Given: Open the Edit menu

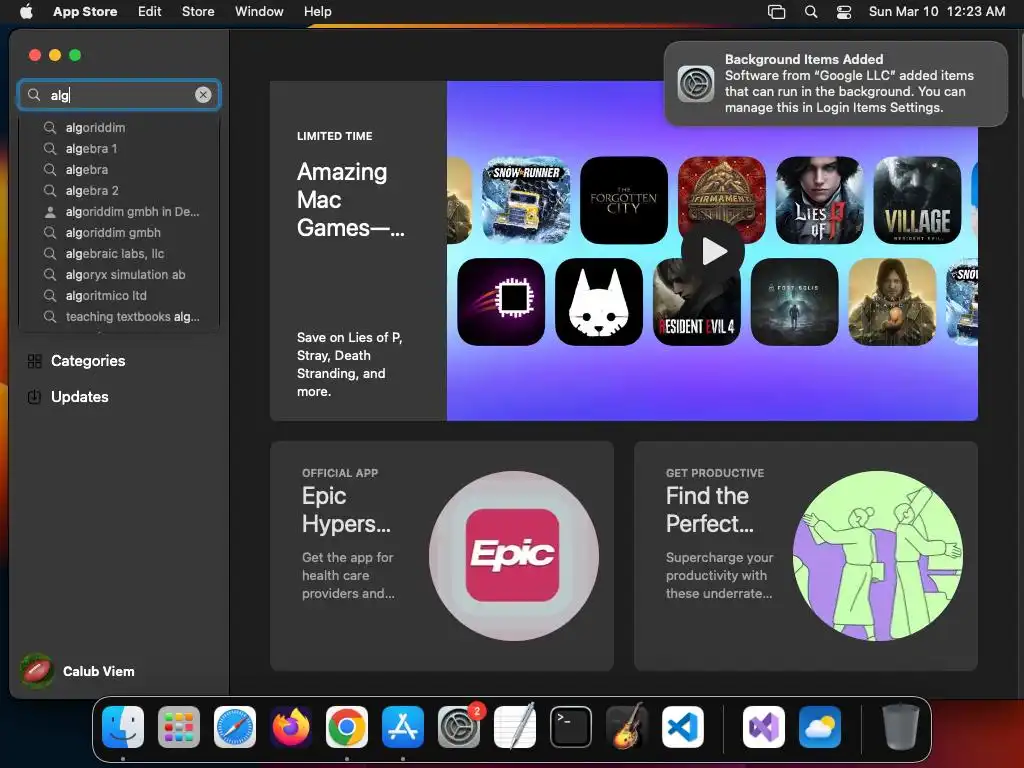Looking at the screenshot, I should click(x=150, y=12).
